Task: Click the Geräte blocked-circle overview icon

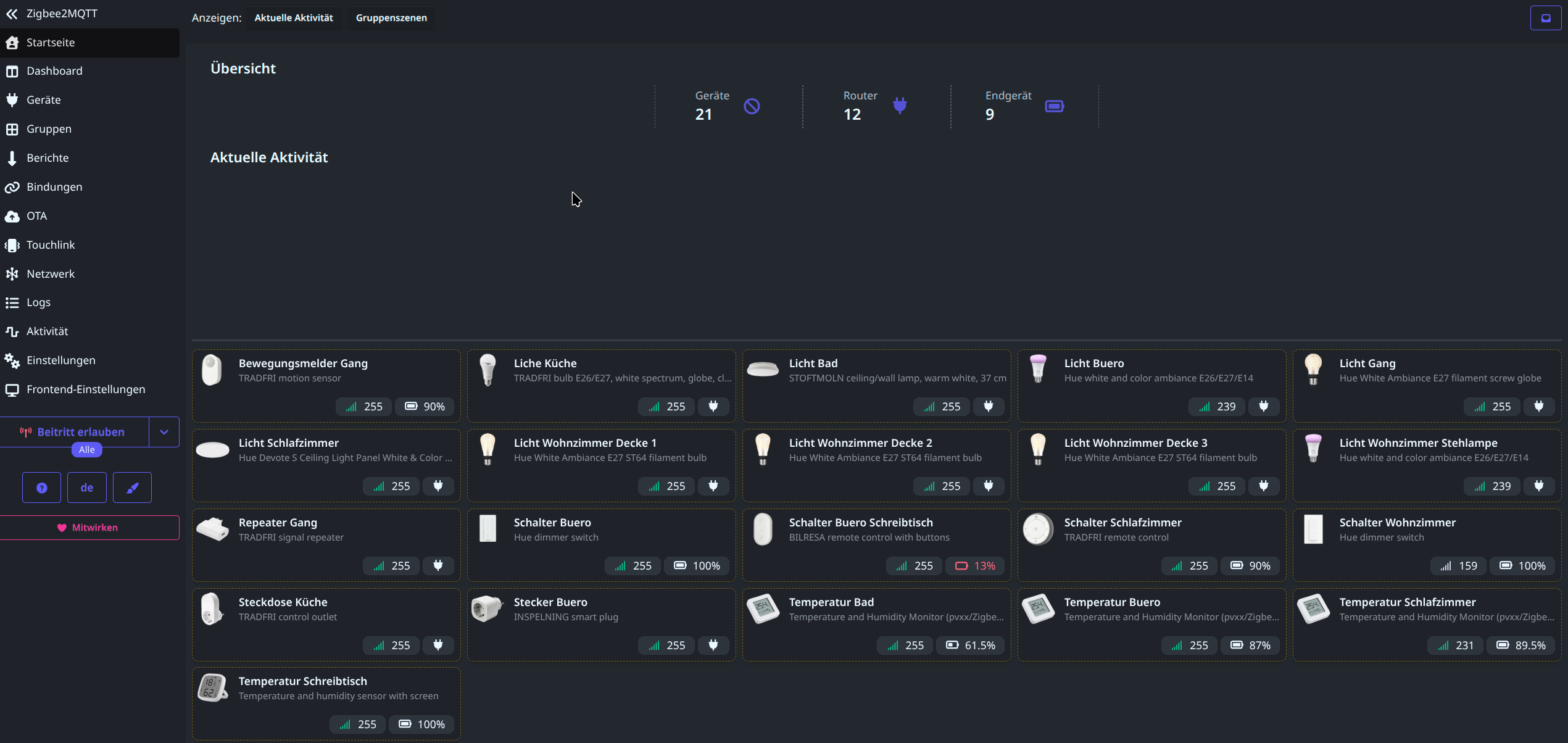Action: click(752, 106)
